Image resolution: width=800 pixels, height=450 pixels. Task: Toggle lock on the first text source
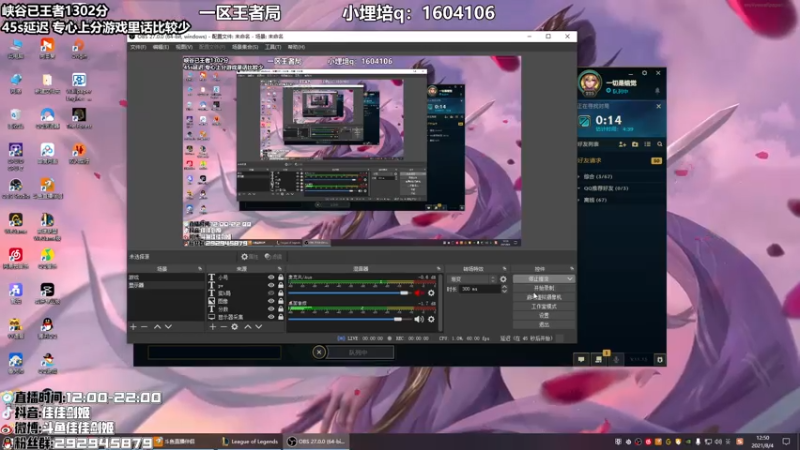[x=281, y=278]
